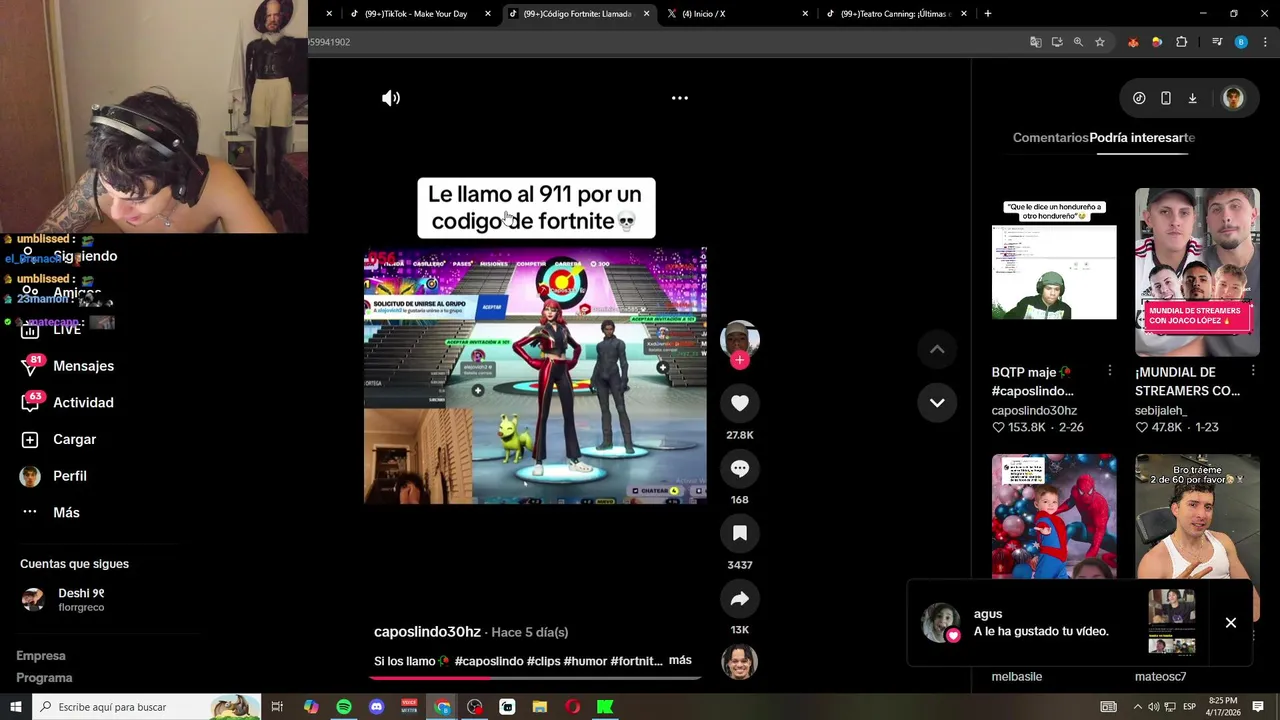The width and height of the screenshot is (1280, 720).
Task: Open 'MUNDIAL DE STREAMERS' video thumbnail
Action: pyautogui.click(x=1197, y=272)
